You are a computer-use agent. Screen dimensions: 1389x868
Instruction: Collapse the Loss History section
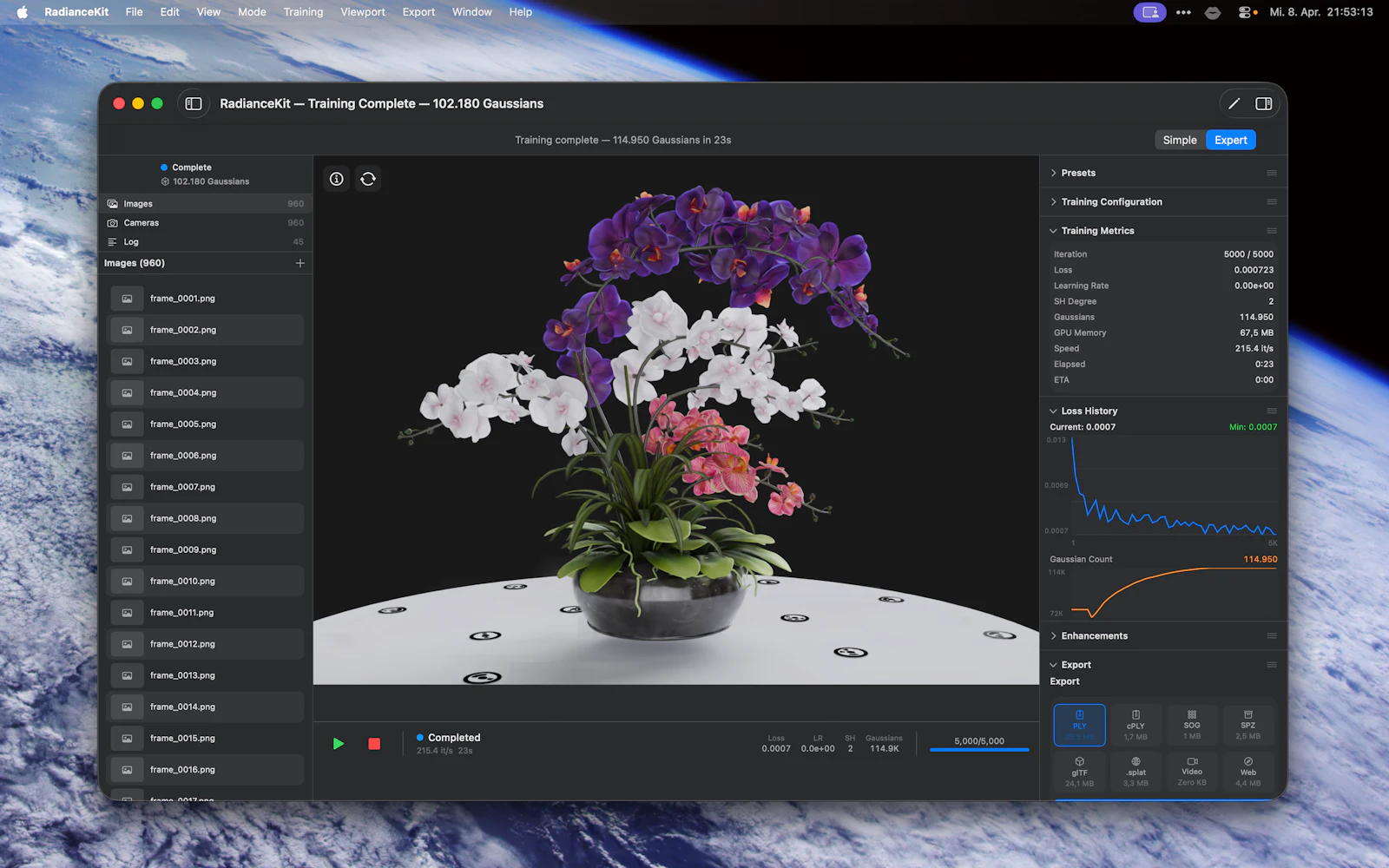[1053, 411]
